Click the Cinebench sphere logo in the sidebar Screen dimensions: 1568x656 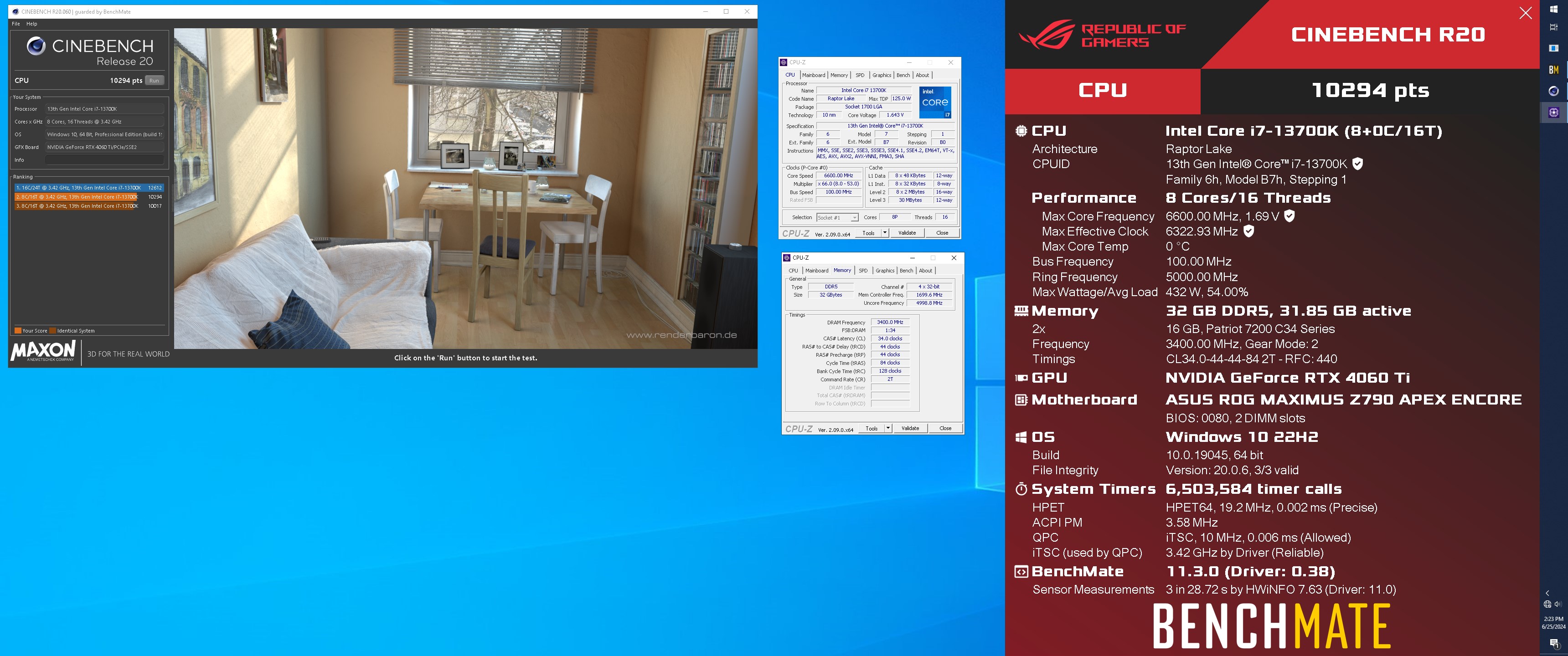pos(36,46)
